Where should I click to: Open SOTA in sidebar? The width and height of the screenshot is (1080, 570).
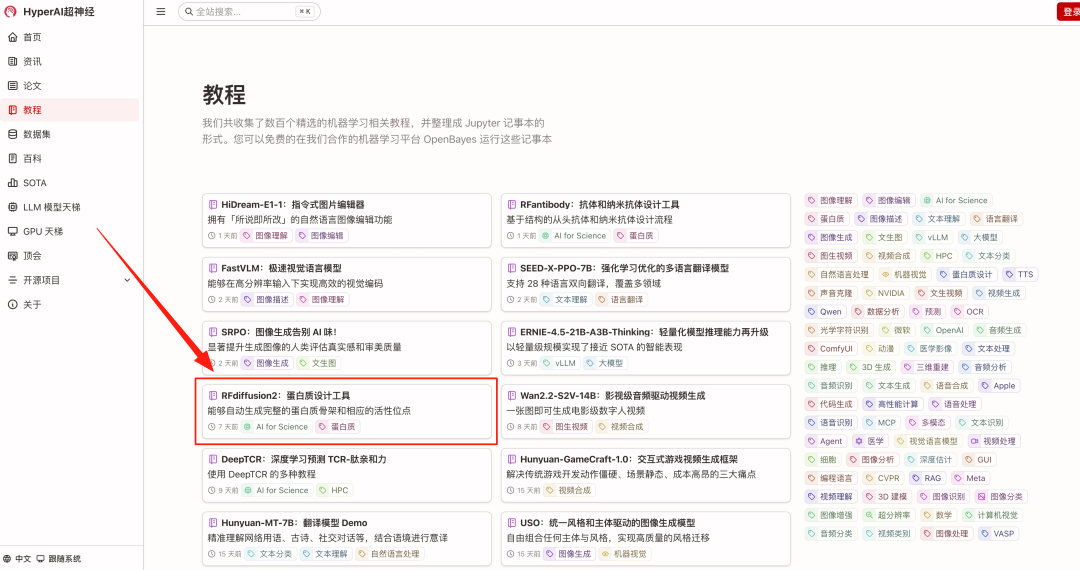coord(70,182)
